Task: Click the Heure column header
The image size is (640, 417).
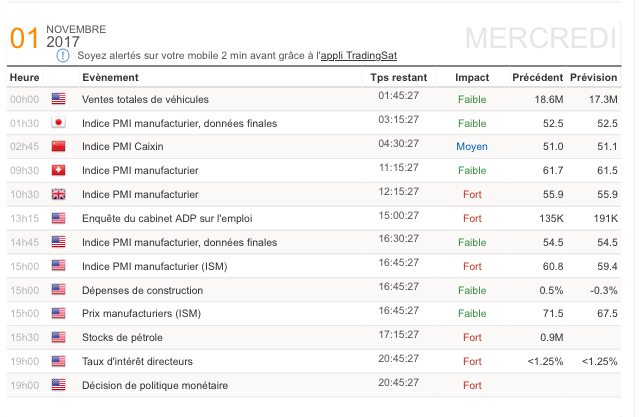Action: click(24, 77)
